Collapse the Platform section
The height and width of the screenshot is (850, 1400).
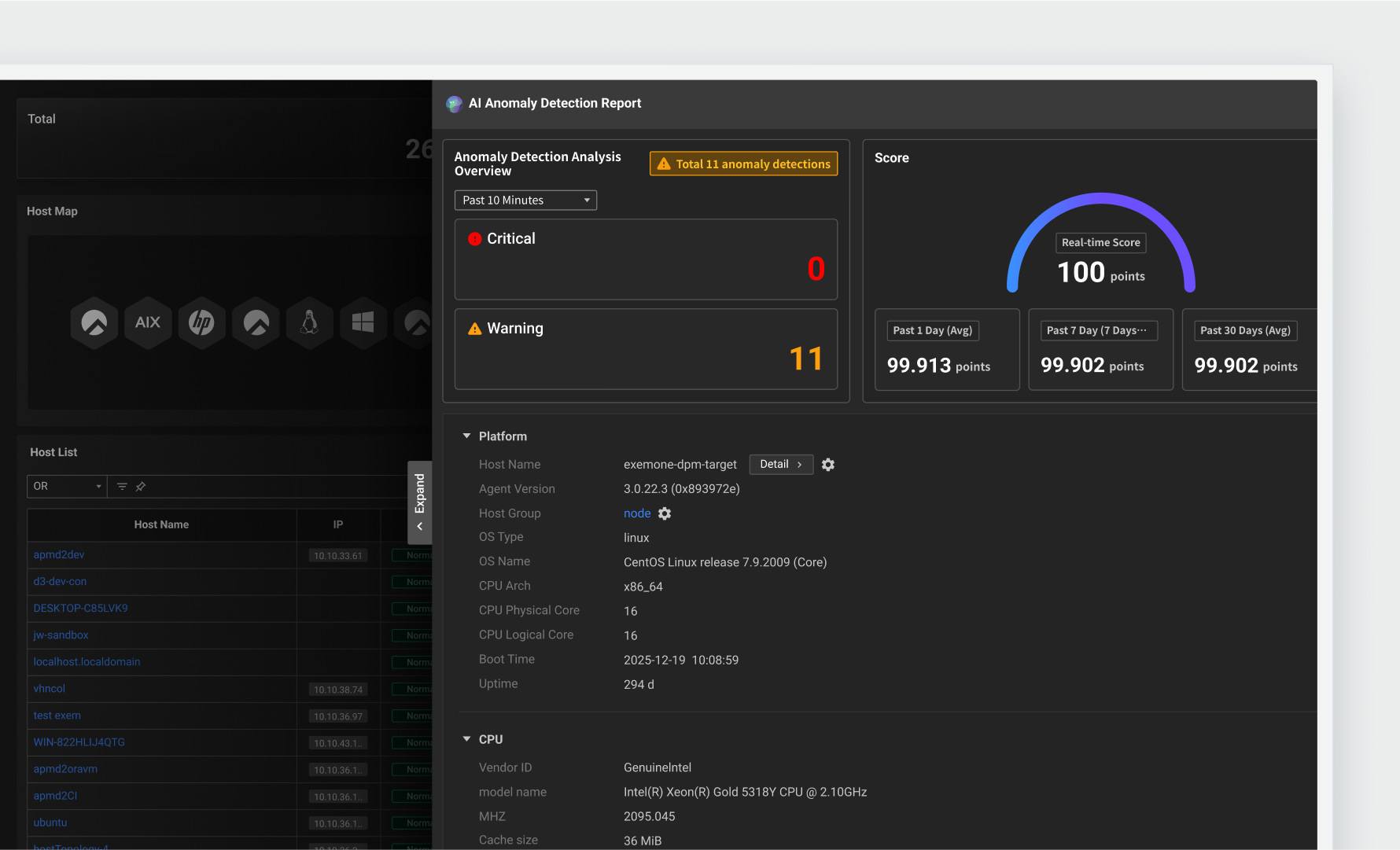tap(466, 436)
